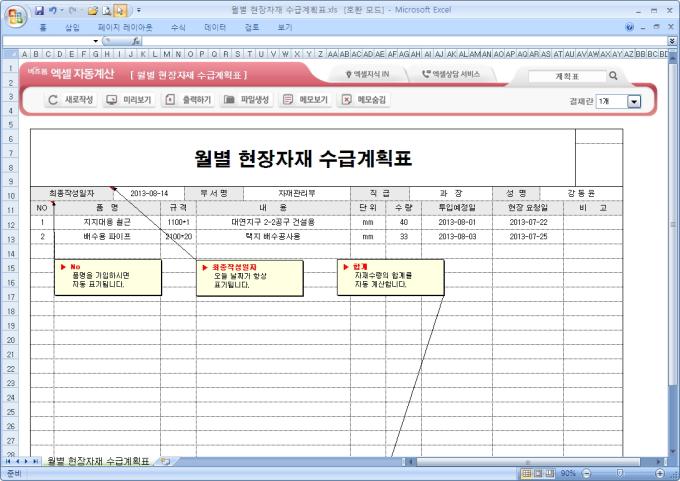680x481 pixels.
Task: Click the Open folder icon in quick access toolbar
Action: point(92,10)
